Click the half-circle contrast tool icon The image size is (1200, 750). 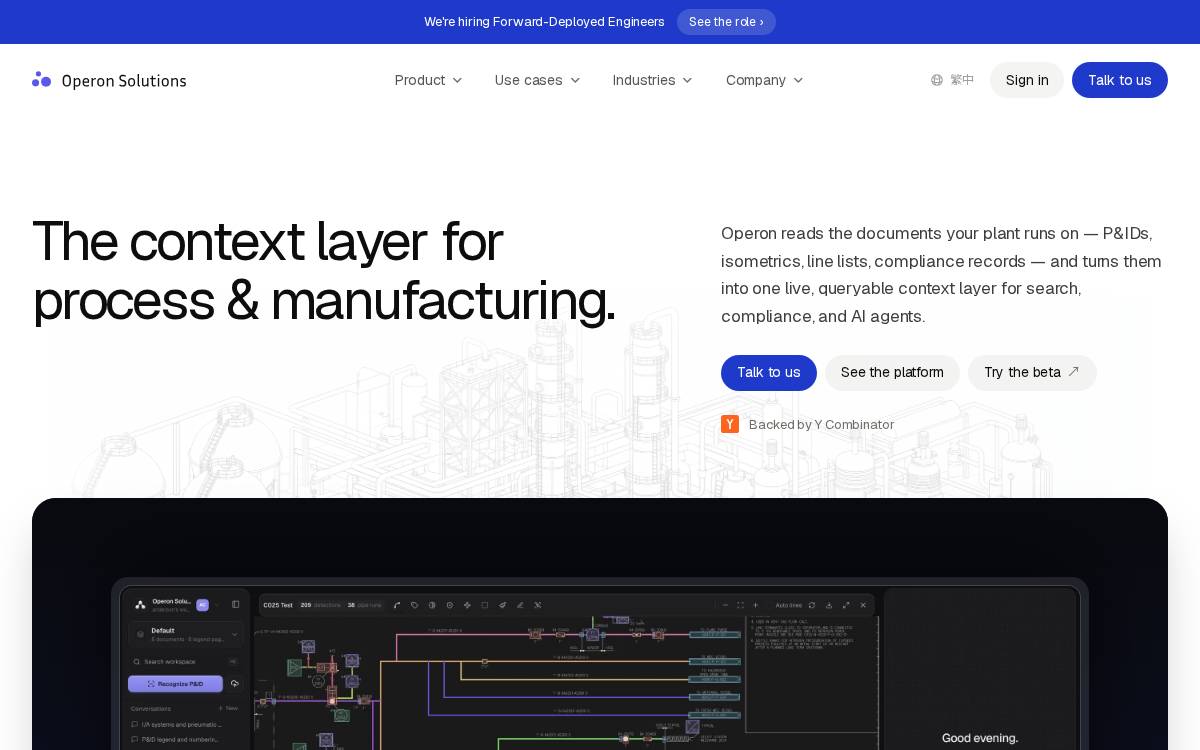click(432, 605)
